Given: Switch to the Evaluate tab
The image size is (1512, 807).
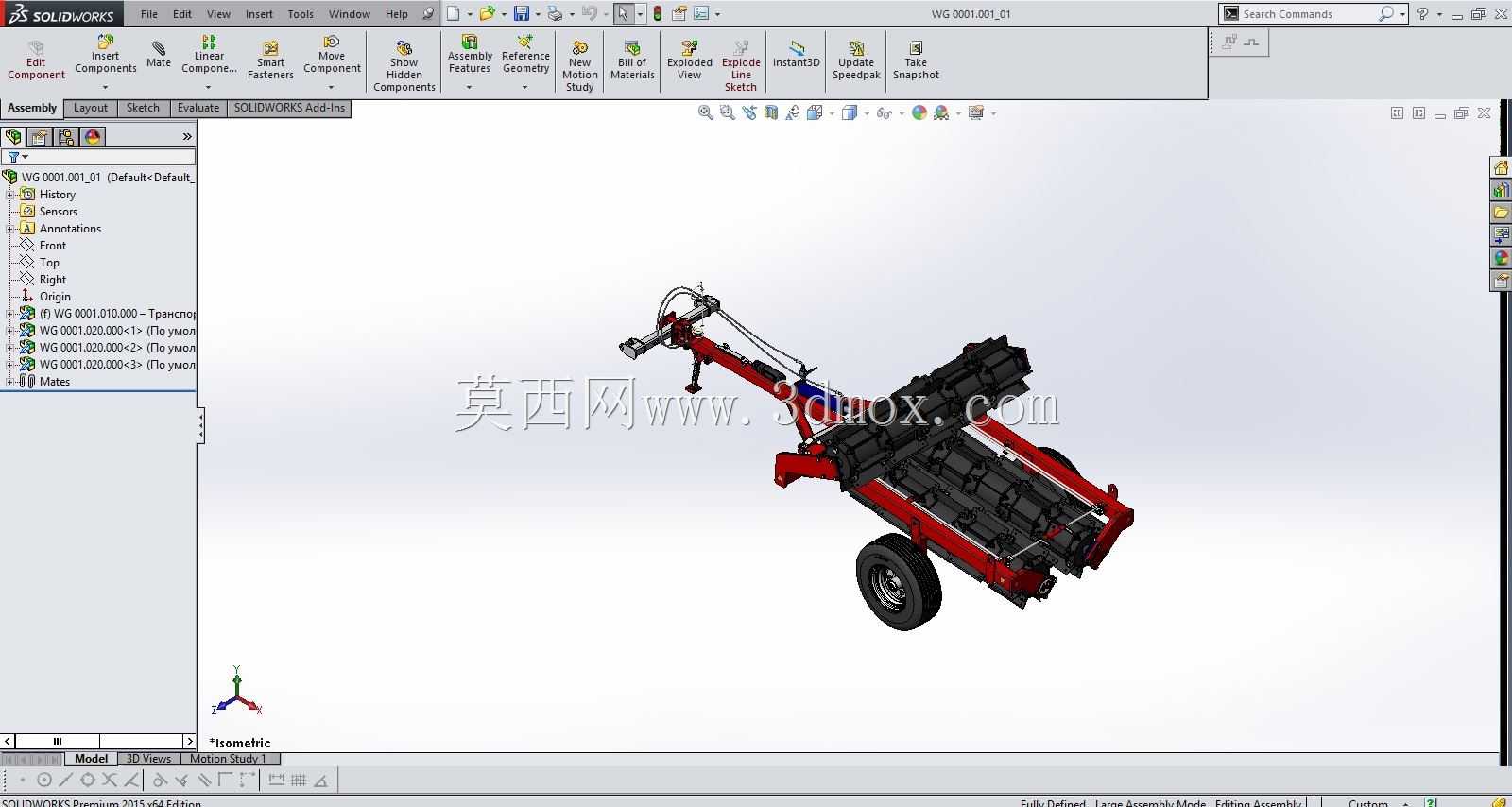Looking at the screenshot, I should (198, 108).
